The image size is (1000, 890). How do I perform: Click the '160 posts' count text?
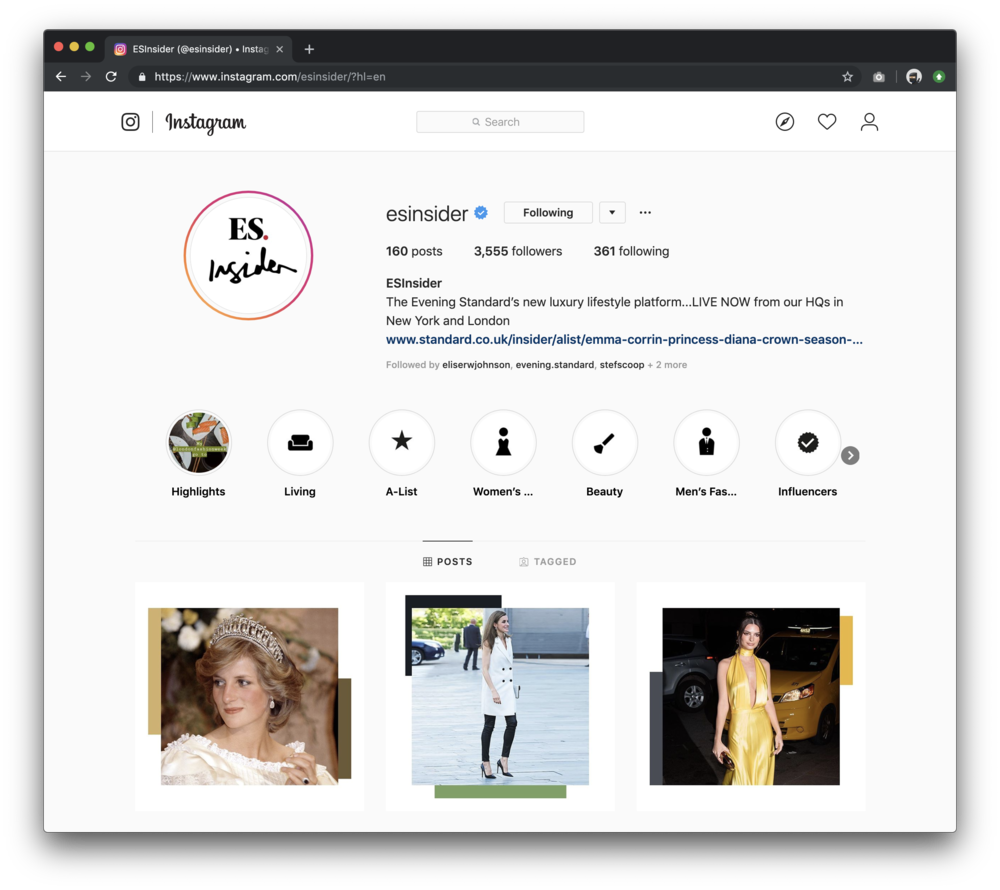coord(414,251)
